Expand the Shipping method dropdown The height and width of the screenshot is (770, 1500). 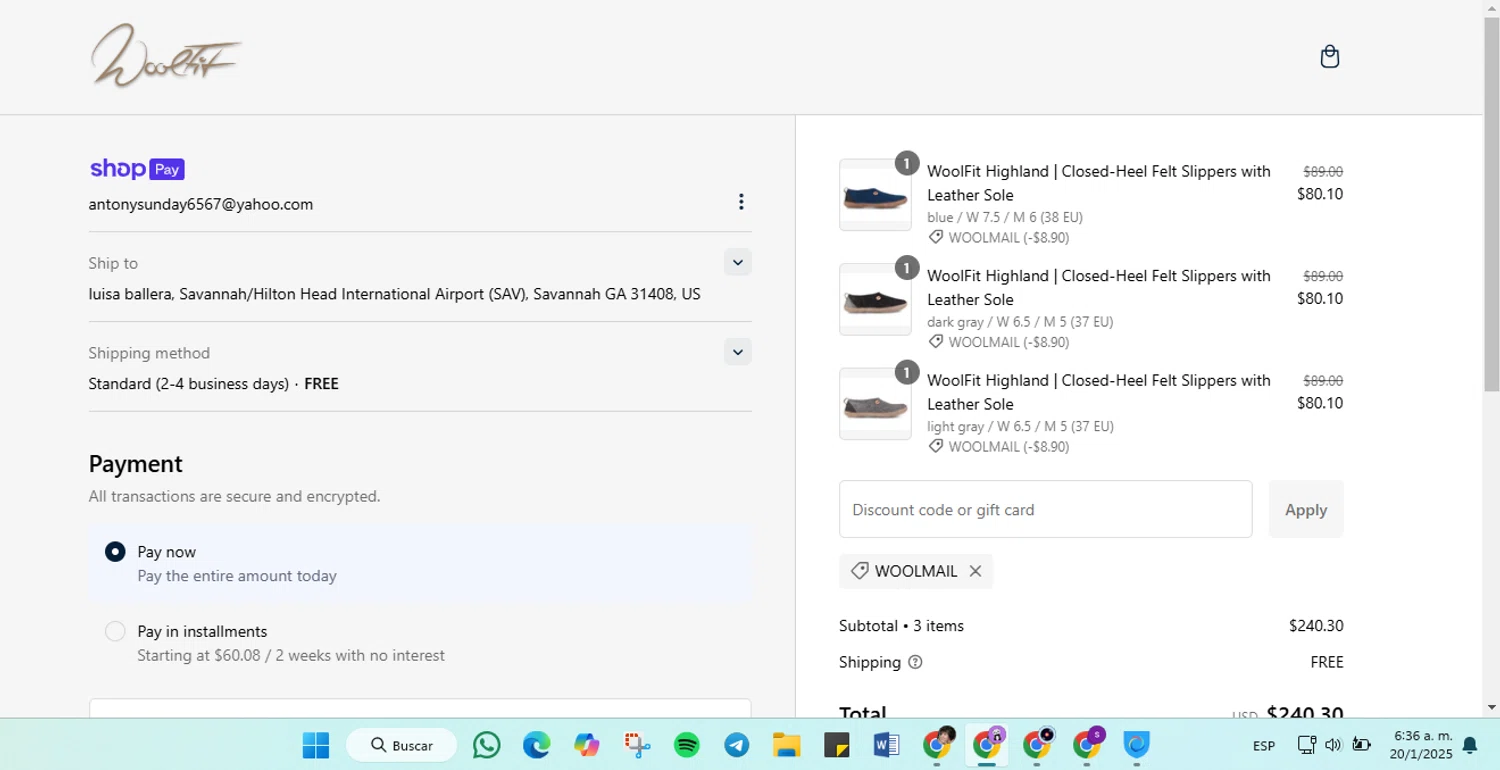(x=738, y=352)
